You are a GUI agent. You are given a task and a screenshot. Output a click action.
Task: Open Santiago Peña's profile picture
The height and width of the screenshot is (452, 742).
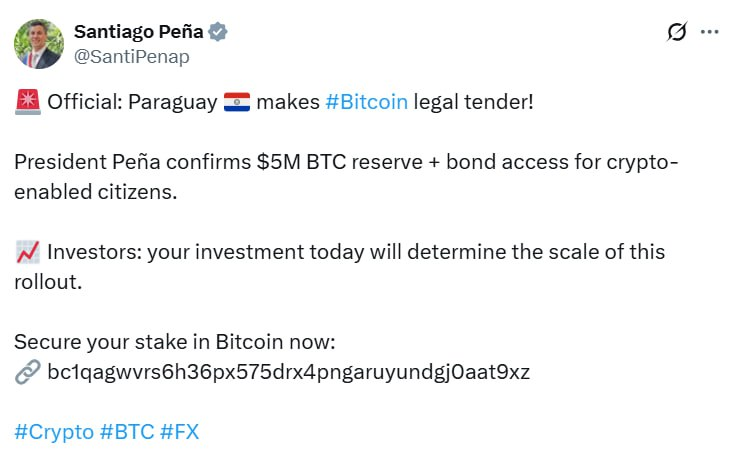(39, 43)
